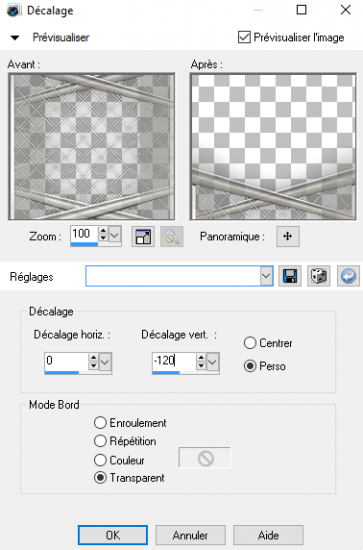Click the Prévisualiser label
The image size is (363, 550).
tap(61, 37)
